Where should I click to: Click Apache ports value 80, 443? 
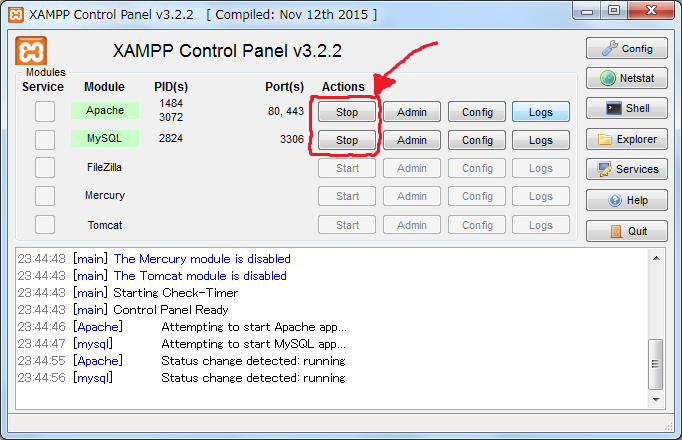[286, 111]
